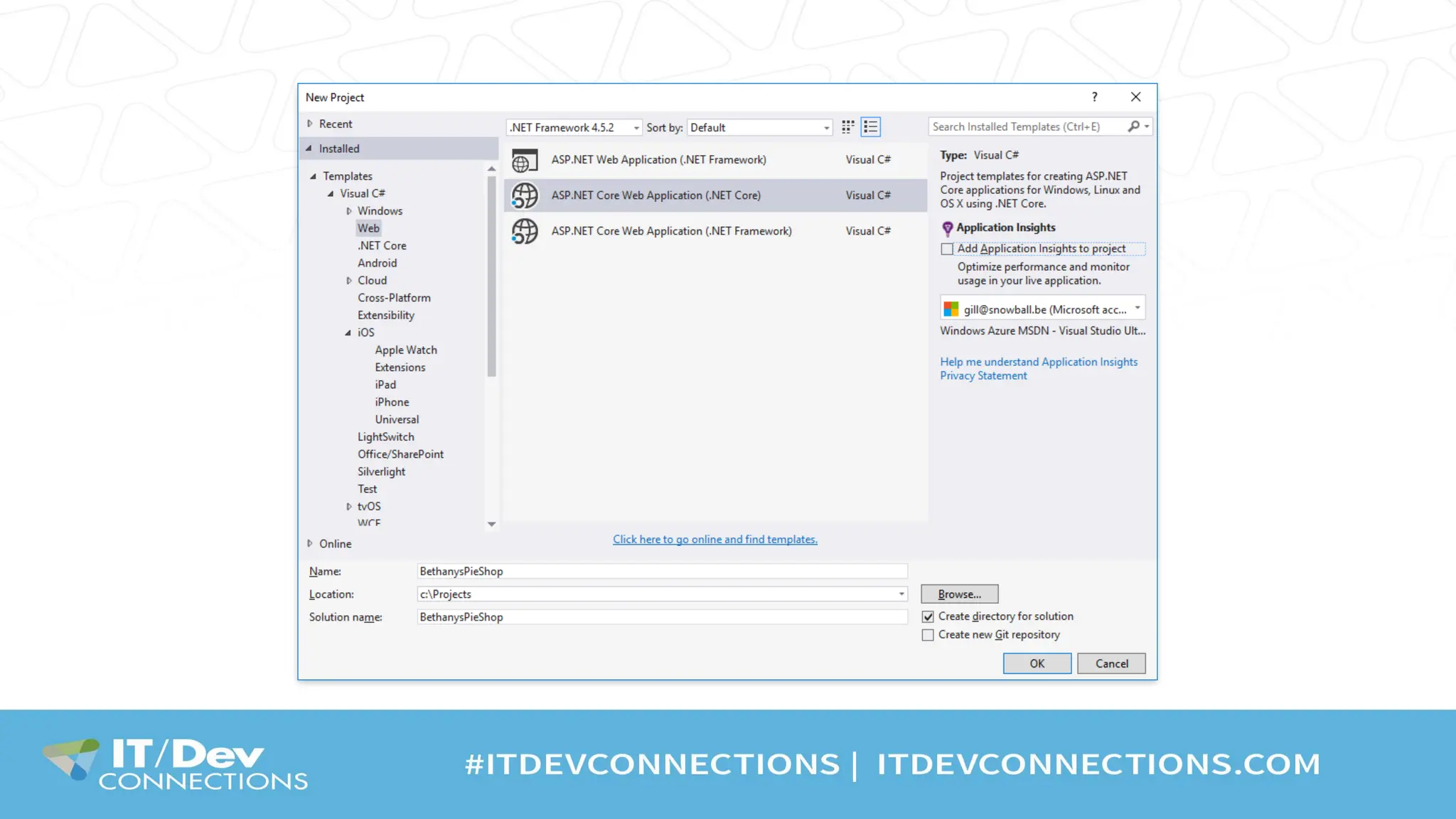Open Help me understand Application Insights link
Image resolution: width=1456 pixels, height=819 pixels.
1039,362
